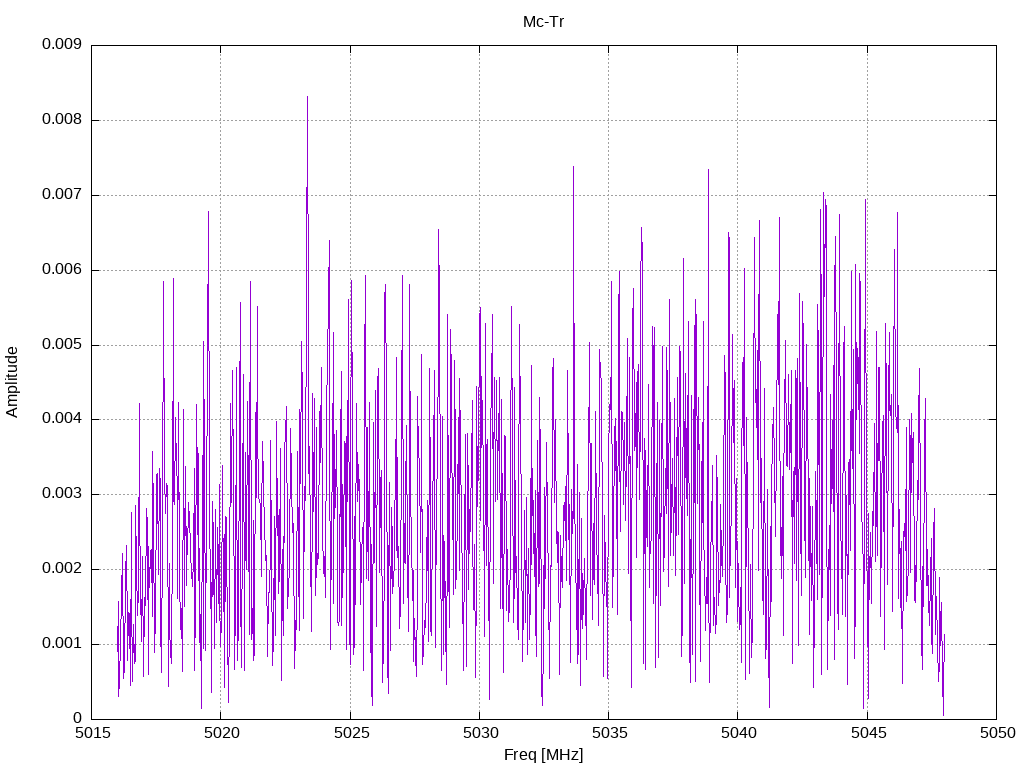Click the 5025 x-axis tick label

click(x=351, y=733)
